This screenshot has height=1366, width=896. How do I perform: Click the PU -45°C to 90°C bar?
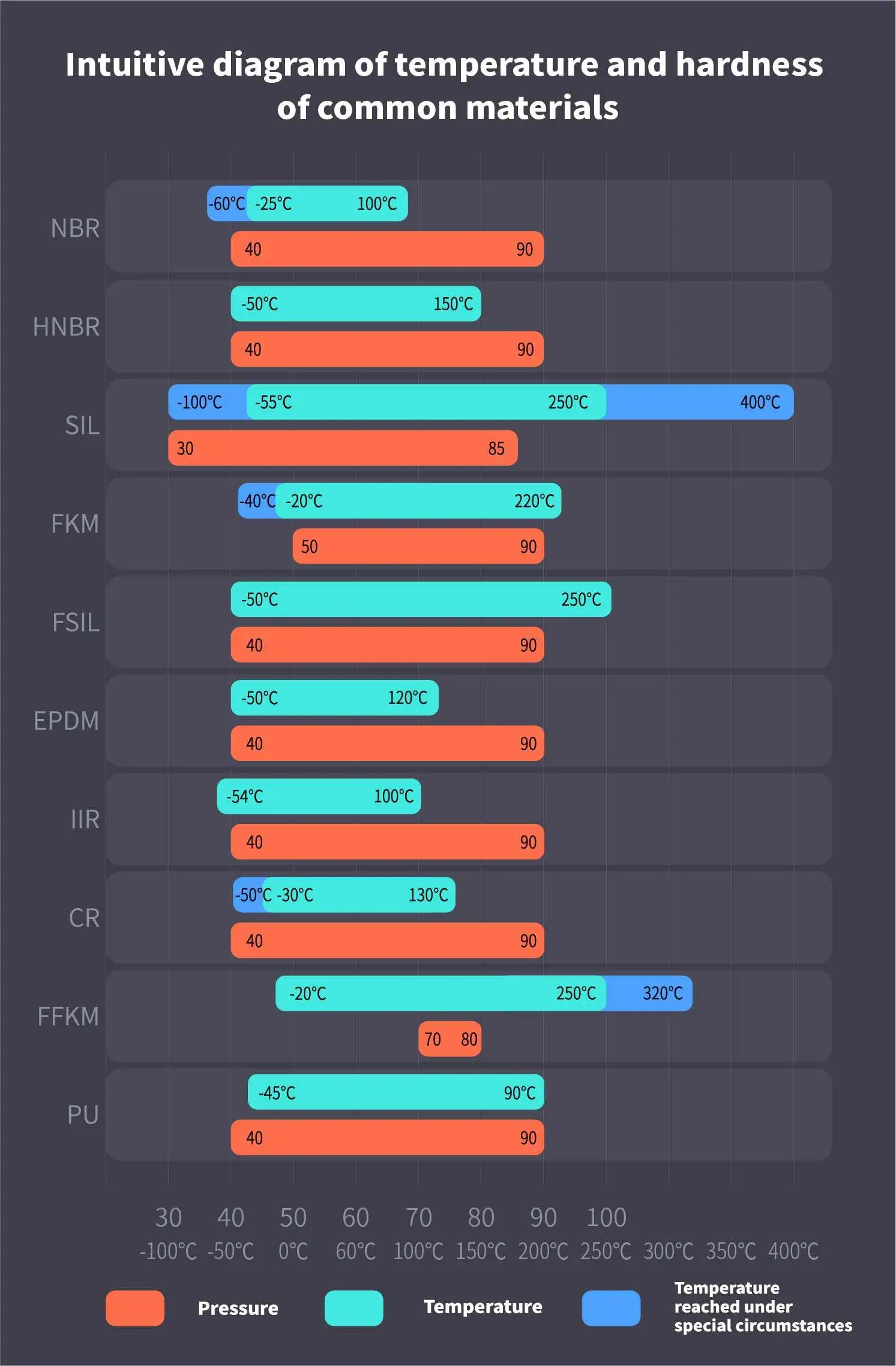coord(396,1092)
